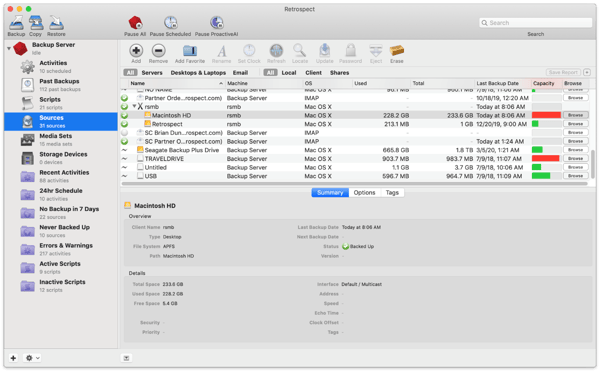Click the Eject icon

(x=376, y=50)
